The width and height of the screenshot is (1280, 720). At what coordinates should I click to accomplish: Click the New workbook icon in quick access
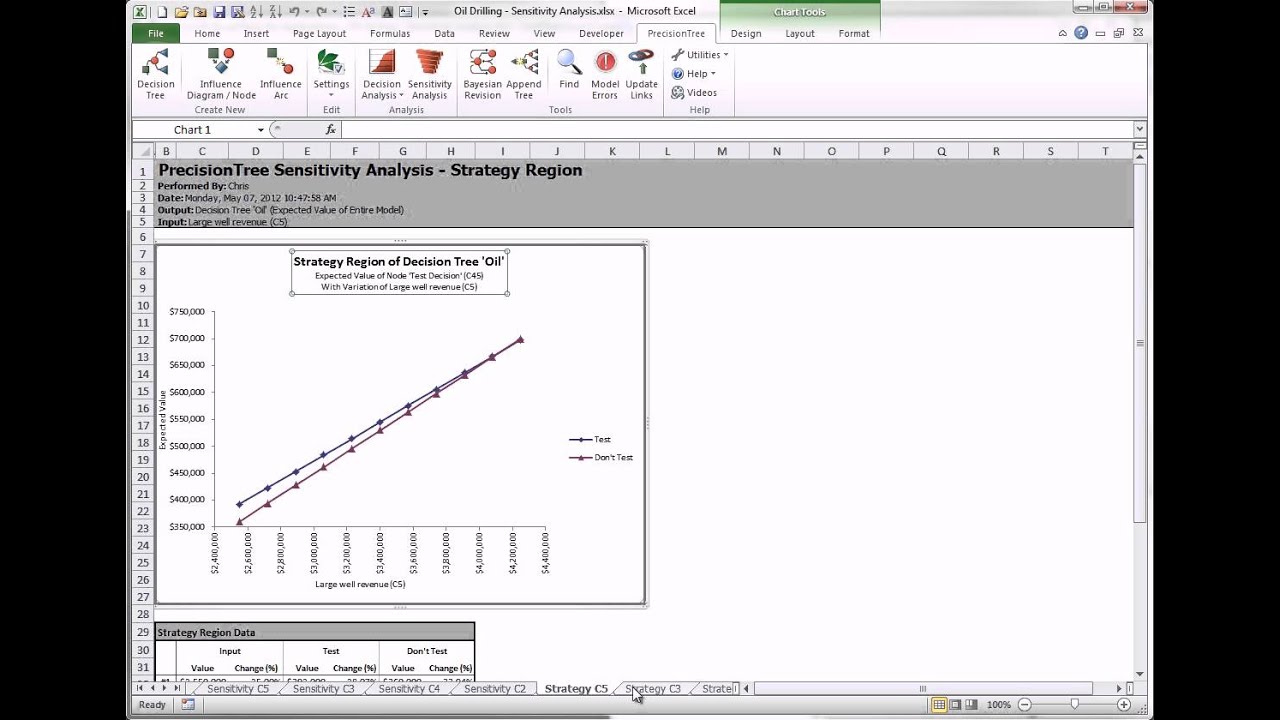pos(162,12)
